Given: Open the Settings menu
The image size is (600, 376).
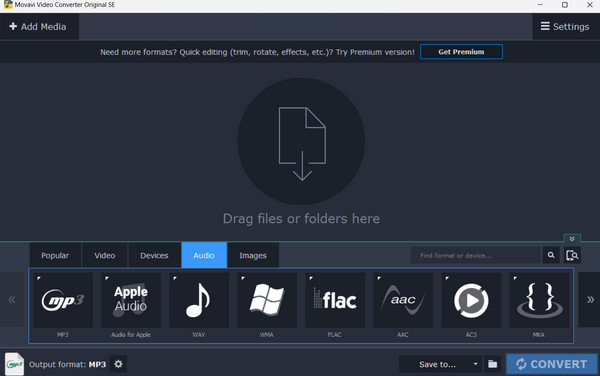Looking at the screenshot, I should click(x=565, y=26).
